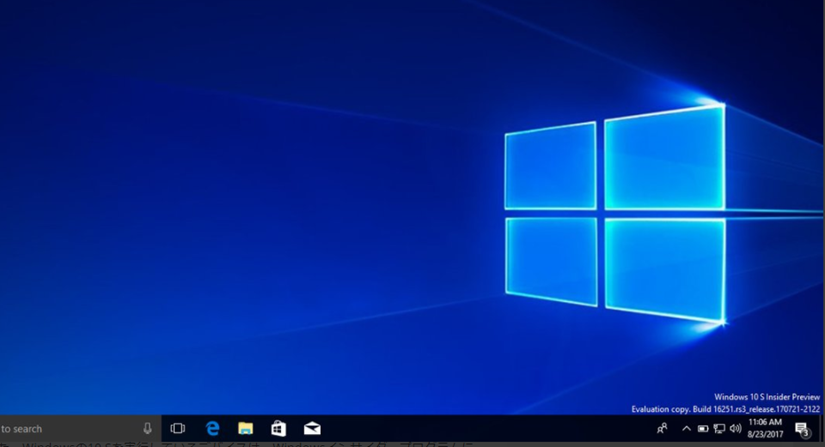The height and width of the screenshot is (447, 825).
Task: Click the bottom-left pane of Windows logo
Action: 551,261
